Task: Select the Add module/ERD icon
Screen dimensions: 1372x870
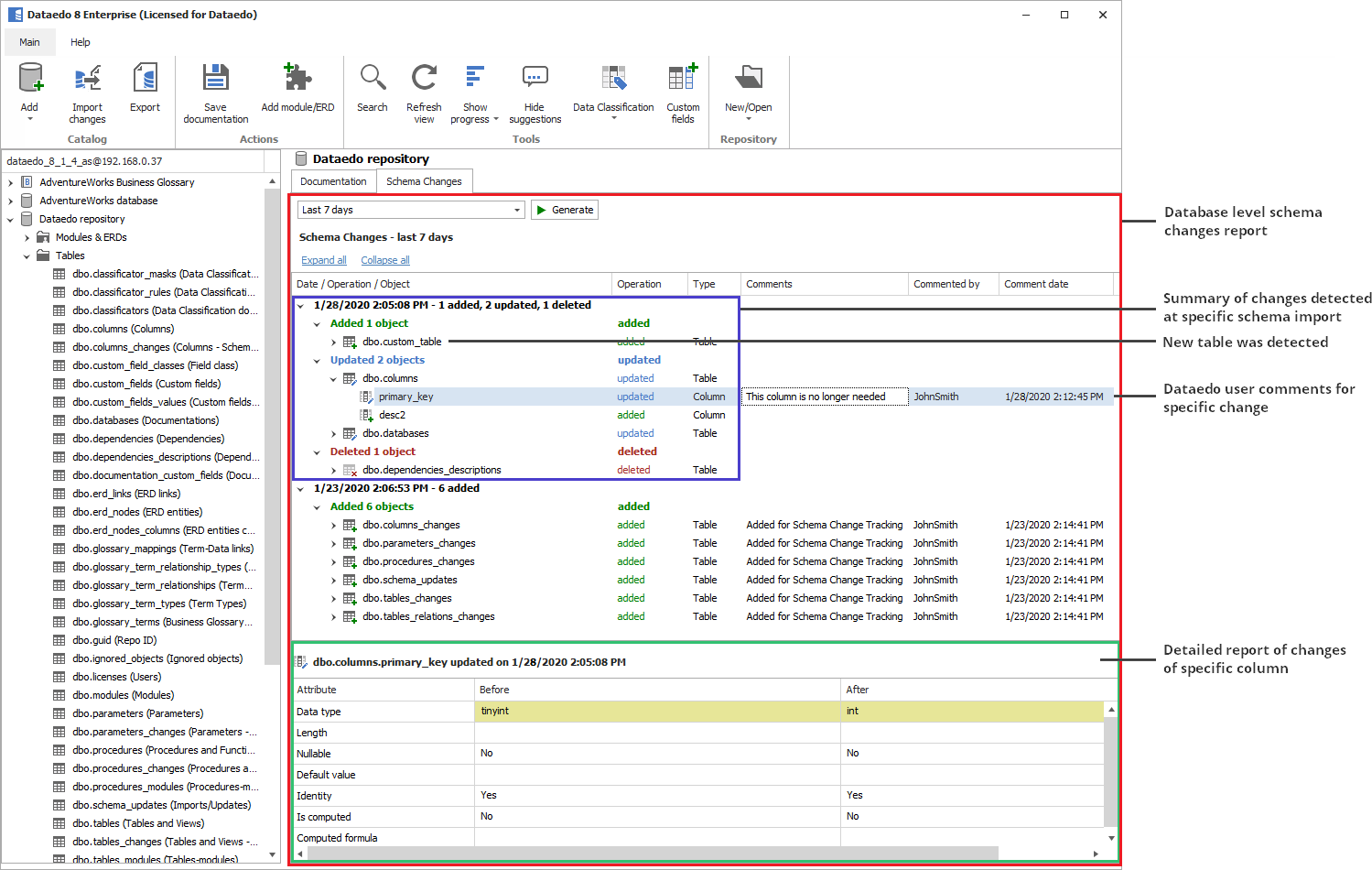Action: click(297, 87)
